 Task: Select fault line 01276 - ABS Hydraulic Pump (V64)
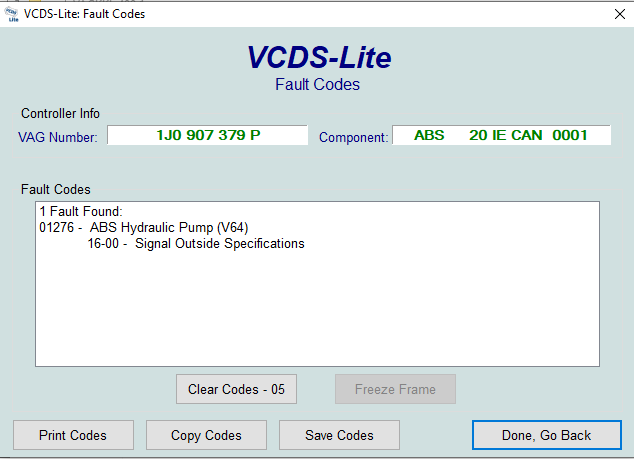(144, 227)
